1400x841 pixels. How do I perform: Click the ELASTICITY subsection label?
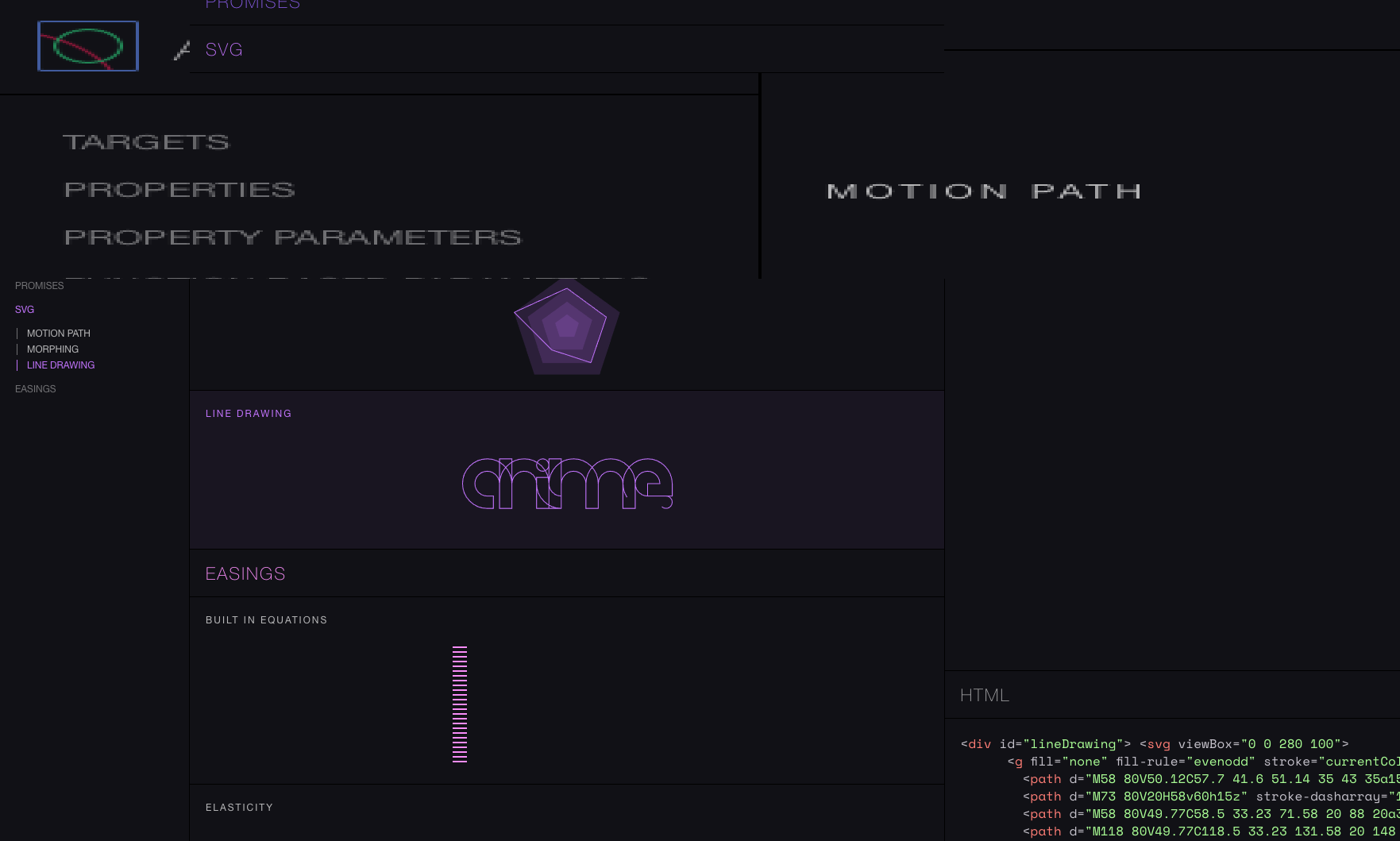click(239, 807)
